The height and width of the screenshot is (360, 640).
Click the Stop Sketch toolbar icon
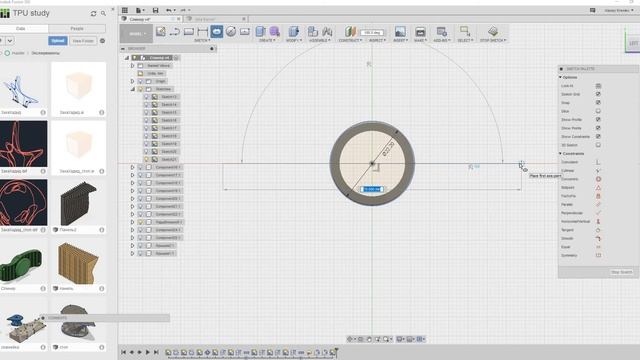click(x=493, y=31)
